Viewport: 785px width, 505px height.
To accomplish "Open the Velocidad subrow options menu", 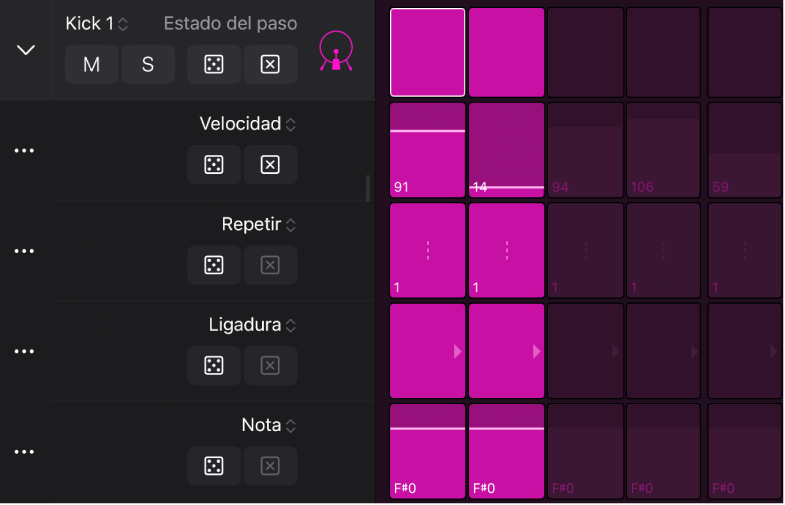I will pyautogui.click(x=24, y=151).
